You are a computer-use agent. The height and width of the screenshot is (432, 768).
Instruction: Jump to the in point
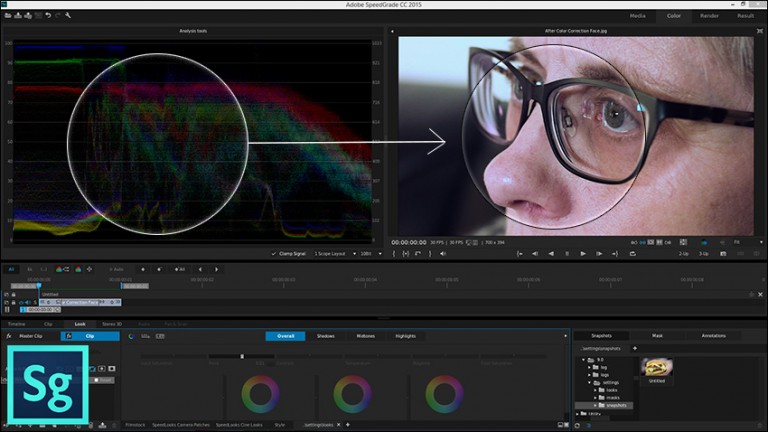520,254
